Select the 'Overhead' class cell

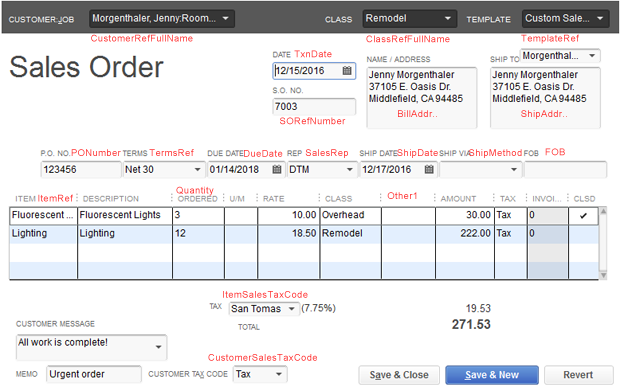pos(351,215)
